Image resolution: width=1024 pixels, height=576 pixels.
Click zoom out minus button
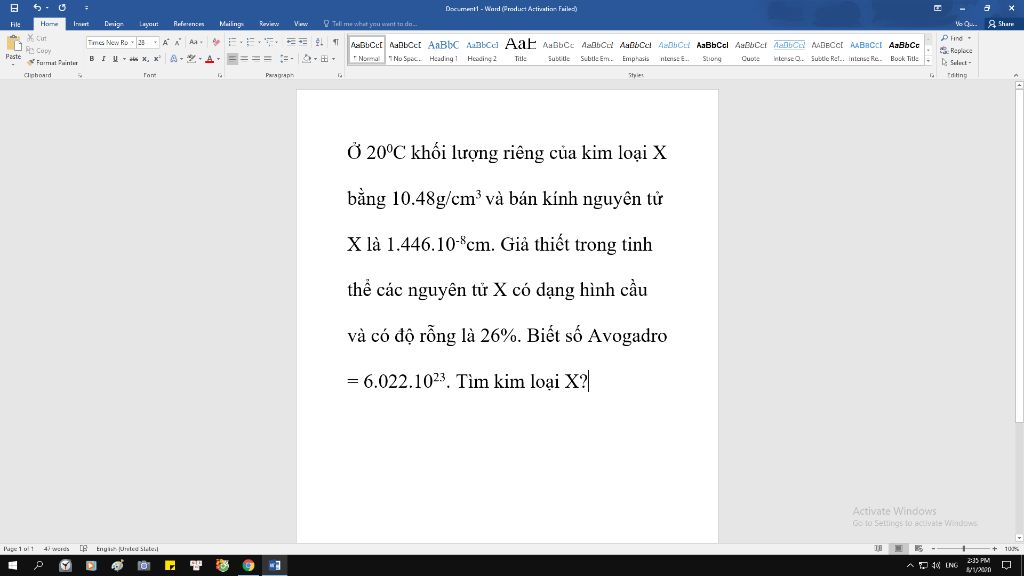pyautogui.click(x=933, y=549)
